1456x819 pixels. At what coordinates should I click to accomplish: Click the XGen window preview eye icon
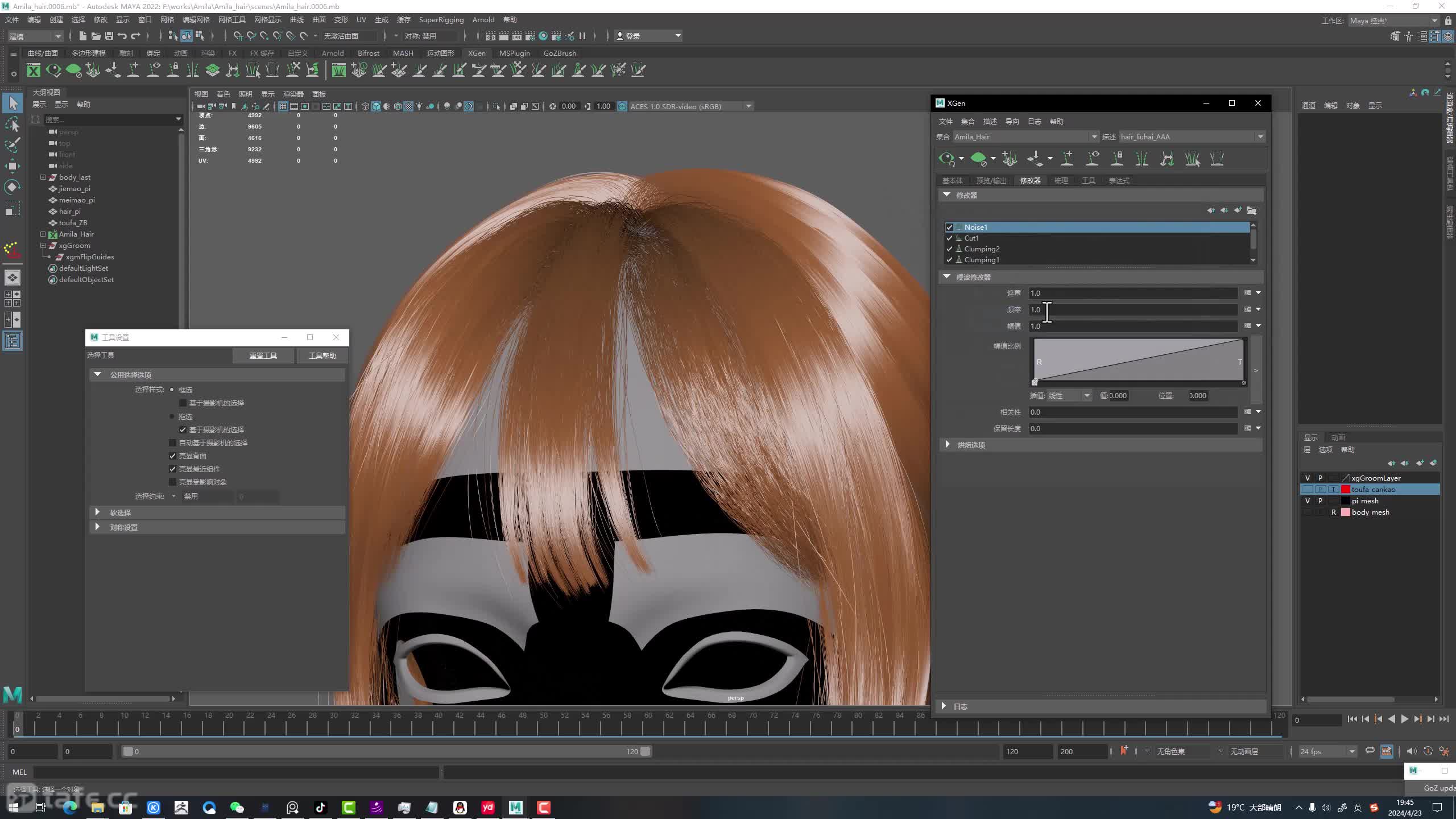click(946, 159)
